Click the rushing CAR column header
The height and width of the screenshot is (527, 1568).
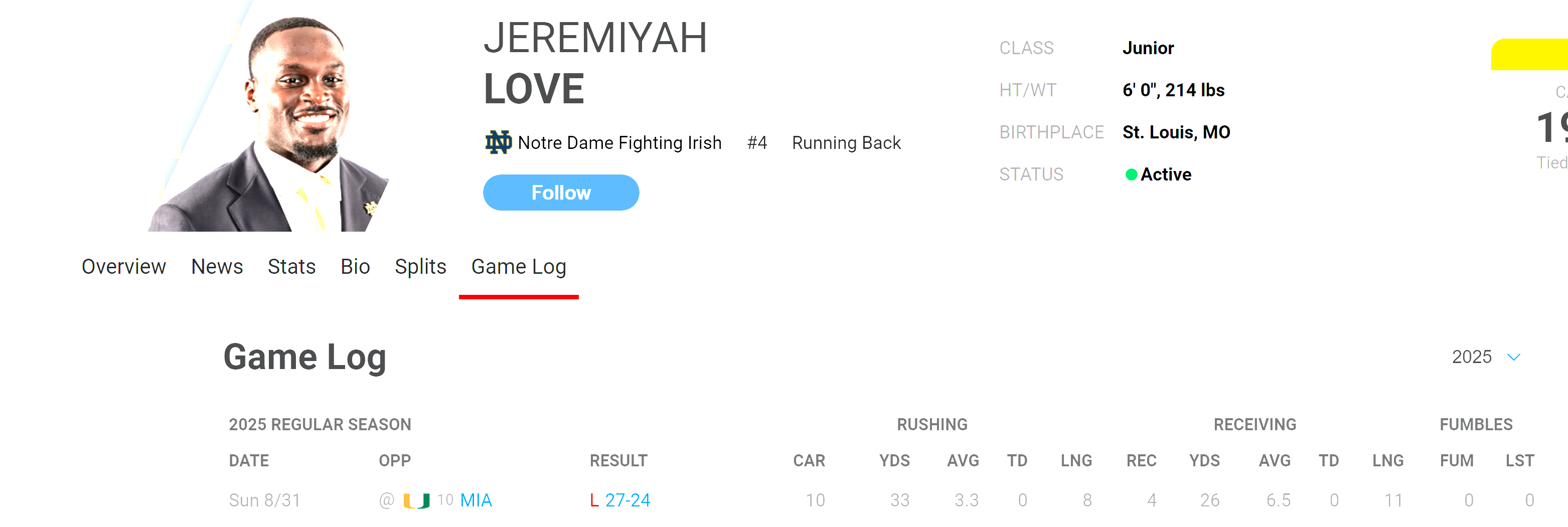click(x=809, y=461)
